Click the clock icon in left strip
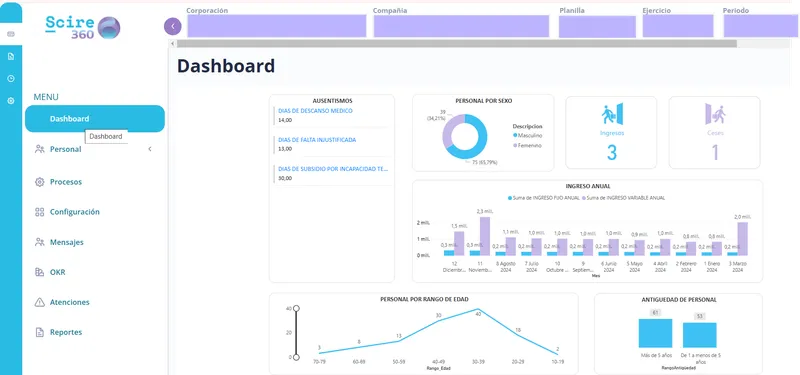 point(11,79)
